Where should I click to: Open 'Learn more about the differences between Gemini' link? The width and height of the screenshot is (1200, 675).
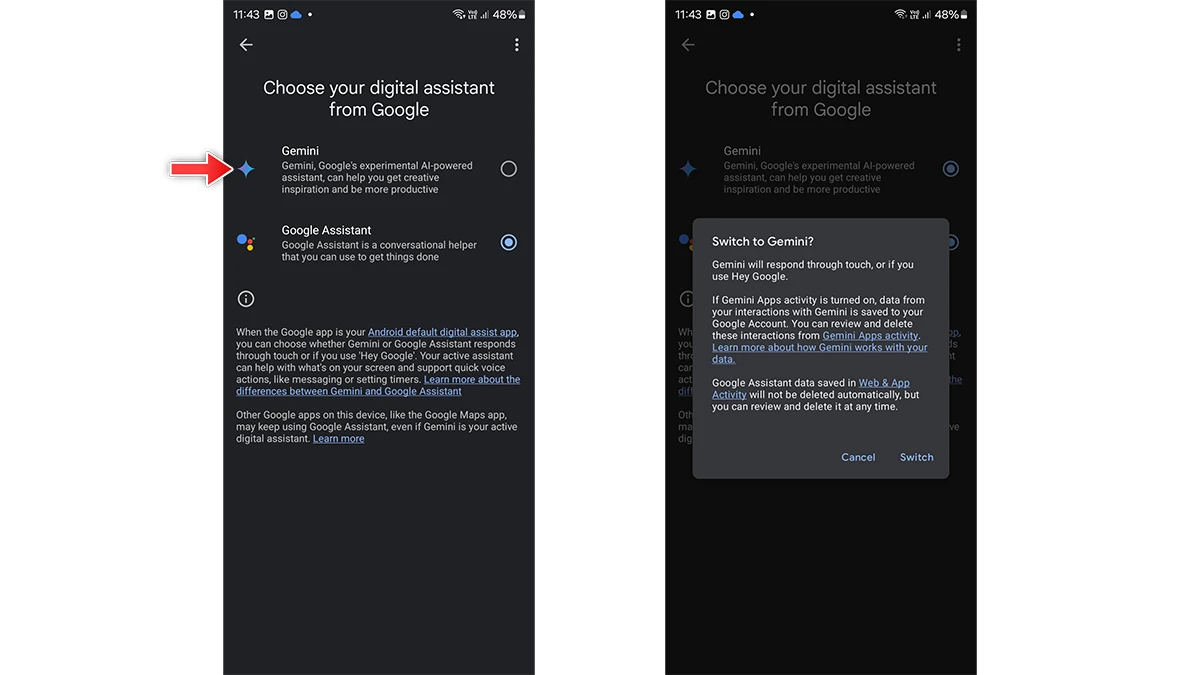(378, 385)
